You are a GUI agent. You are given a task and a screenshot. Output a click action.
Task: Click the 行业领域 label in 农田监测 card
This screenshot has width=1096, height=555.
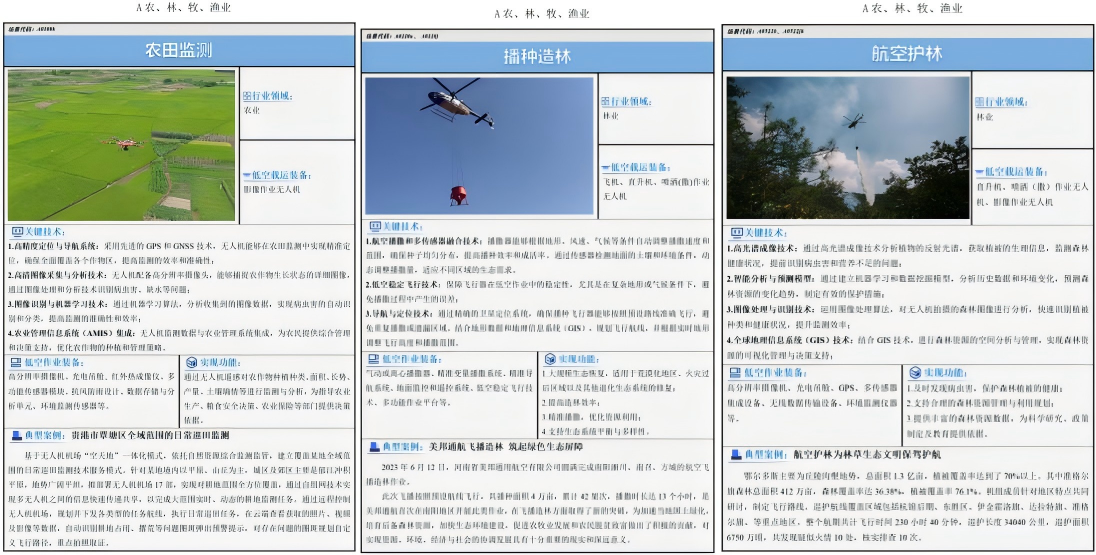pyautogui.click(x=272, y=96)
